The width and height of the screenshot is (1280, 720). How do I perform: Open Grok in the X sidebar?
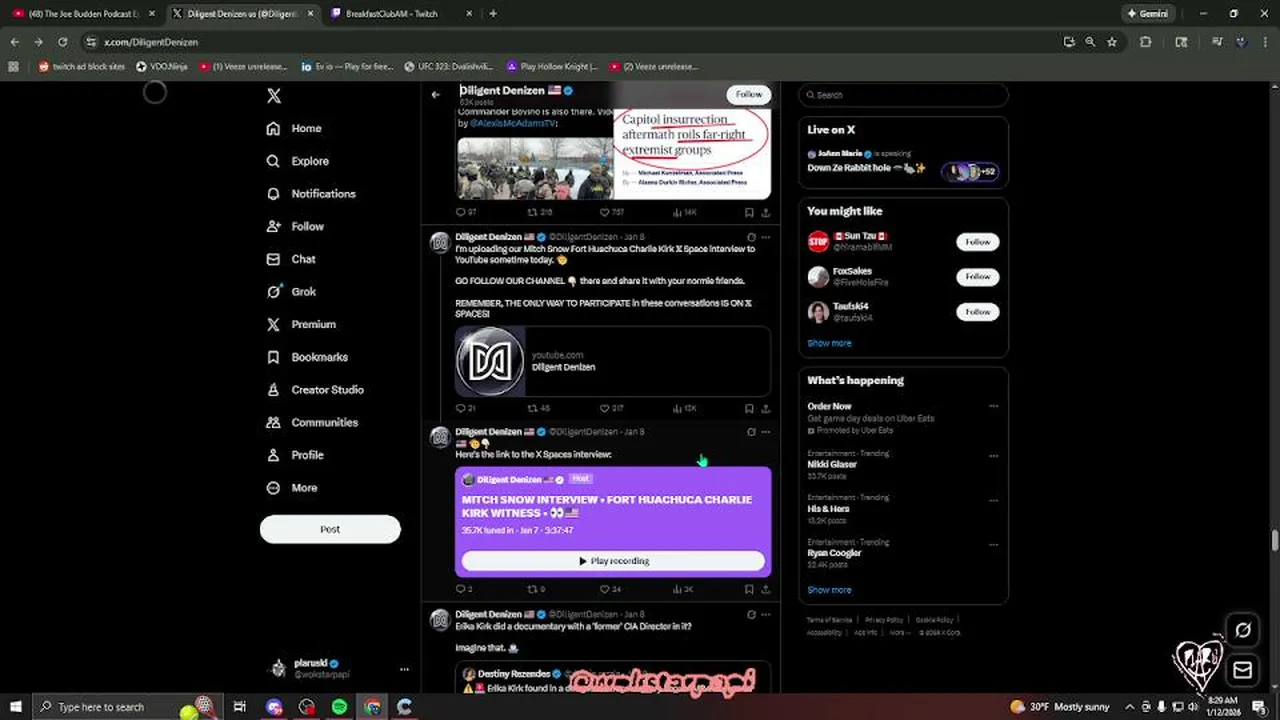[291, 292]
